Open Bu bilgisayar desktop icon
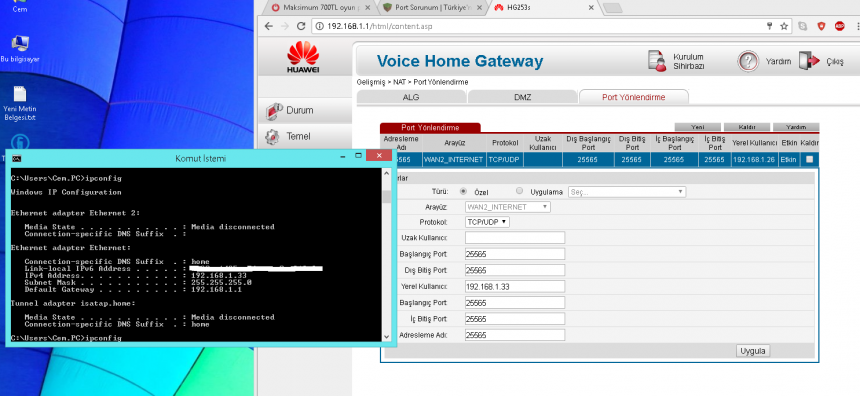860x396 pixels. click(x=20, y=49)
